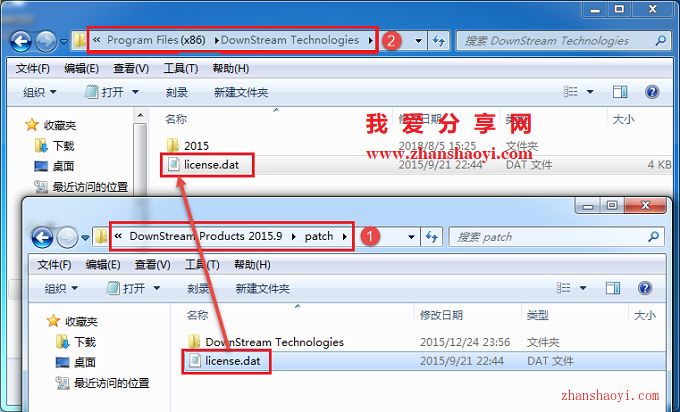Open 编辑(E) menu in DownStream Technologies window
This screenshot has width=680, height=412.
pyautogui.click(x=81, y=69)
